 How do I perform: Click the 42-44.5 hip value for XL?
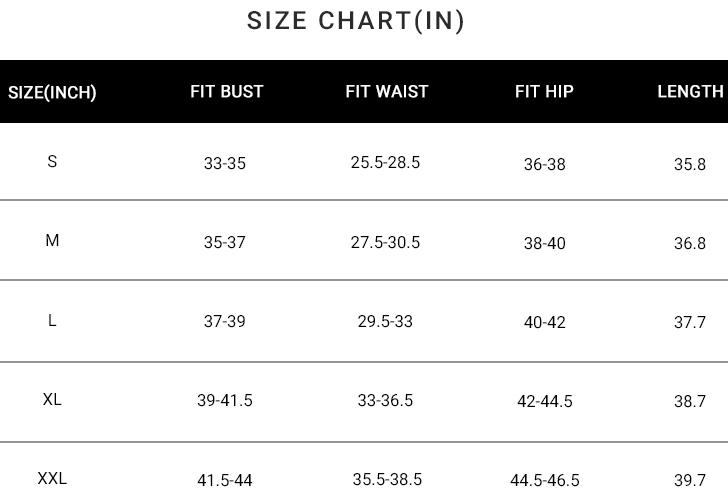[544, 402]
